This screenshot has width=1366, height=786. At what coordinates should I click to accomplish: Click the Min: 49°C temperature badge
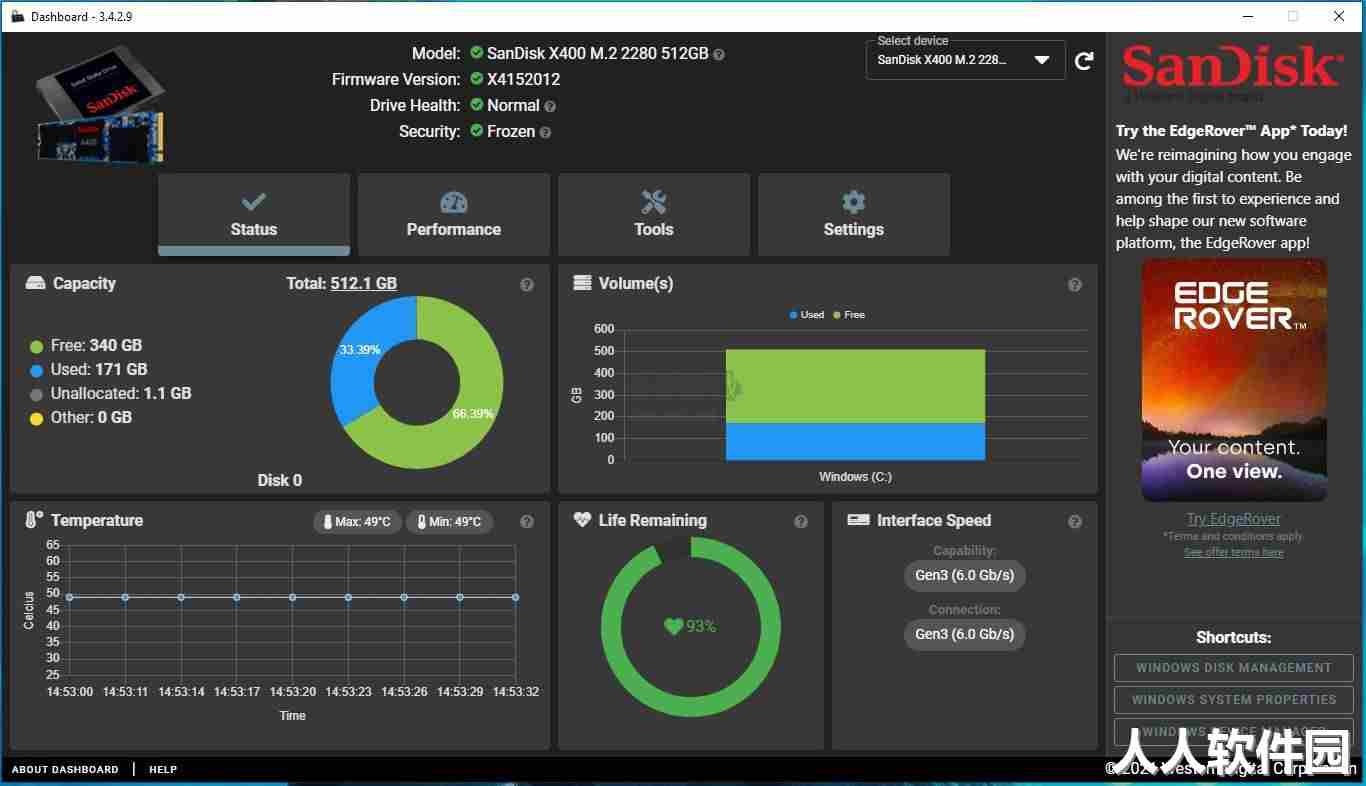449,522
